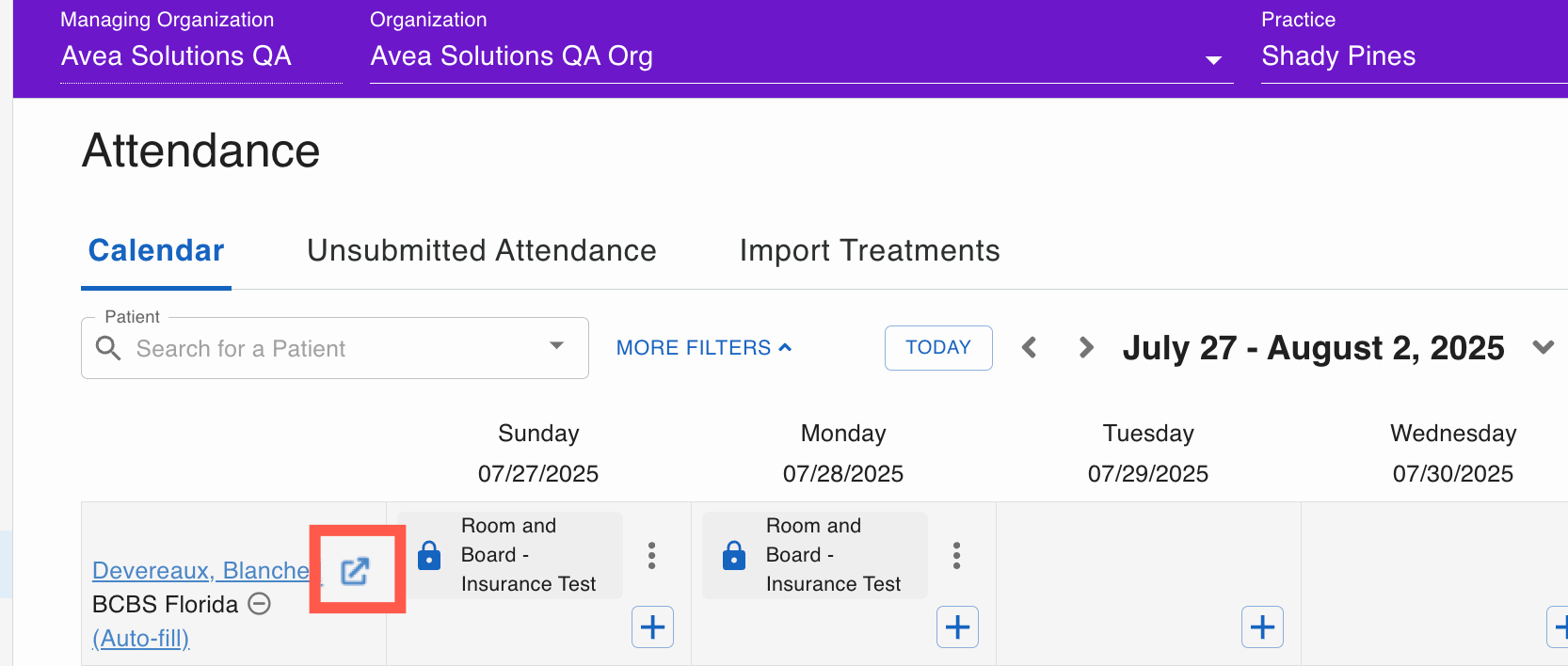Open the Devereaux, Blanche patient link
Screen dimensions: 1568x666
point(200,570)
